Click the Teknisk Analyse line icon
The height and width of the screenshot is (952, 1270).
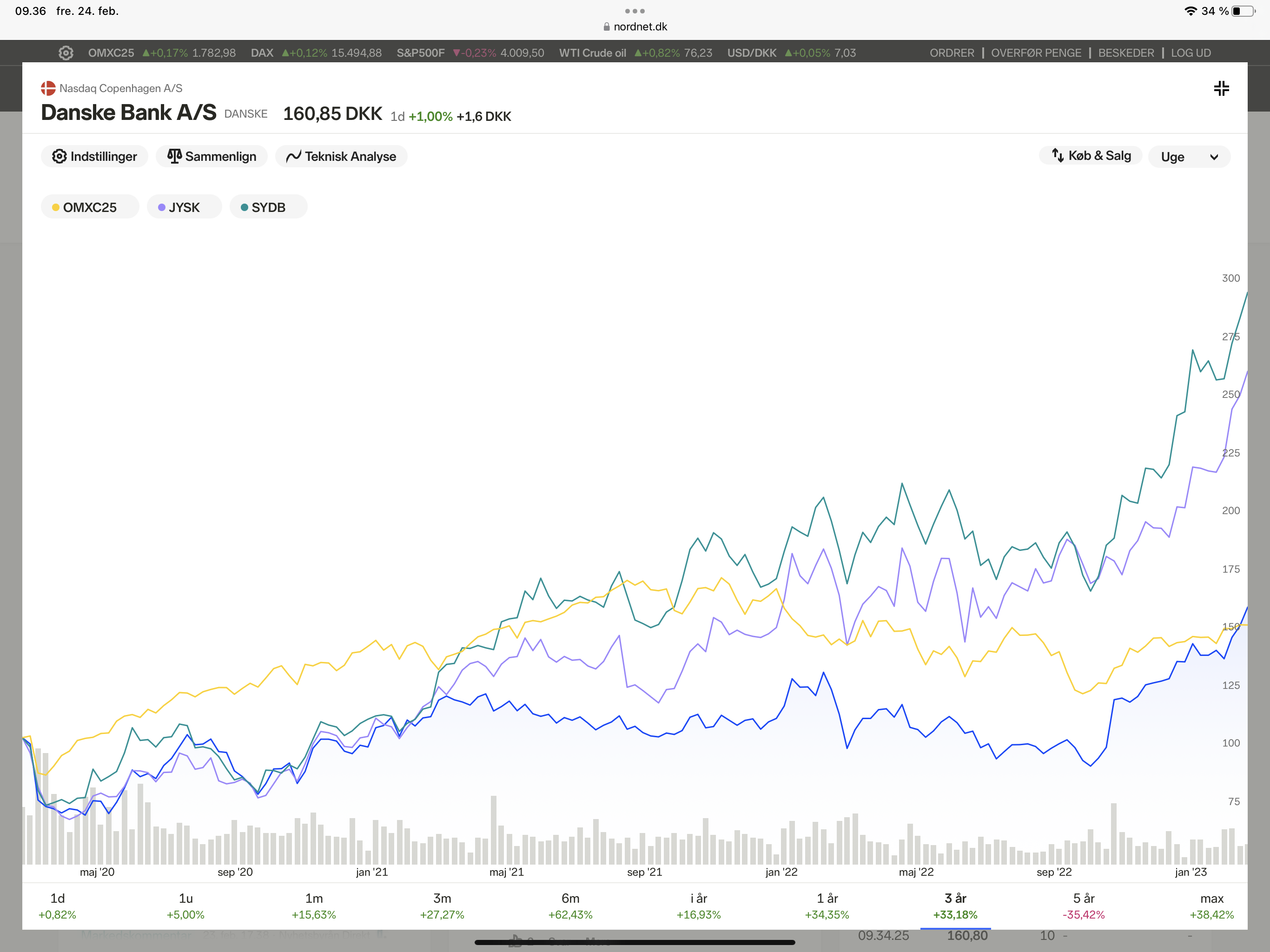click(293, 156)
